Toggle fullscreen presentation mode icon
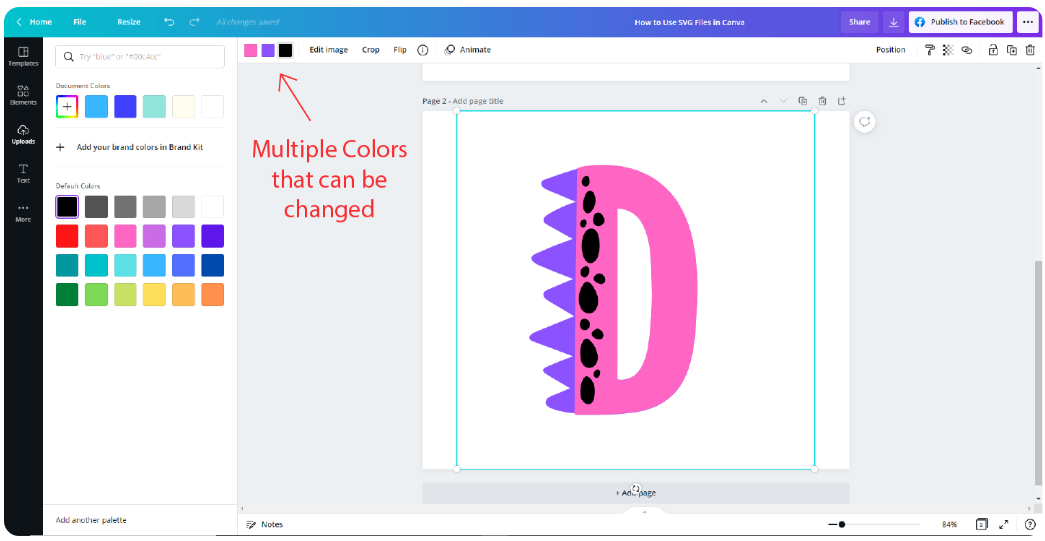This screenshot has width=1045, height=541. tap(1003, 524)
